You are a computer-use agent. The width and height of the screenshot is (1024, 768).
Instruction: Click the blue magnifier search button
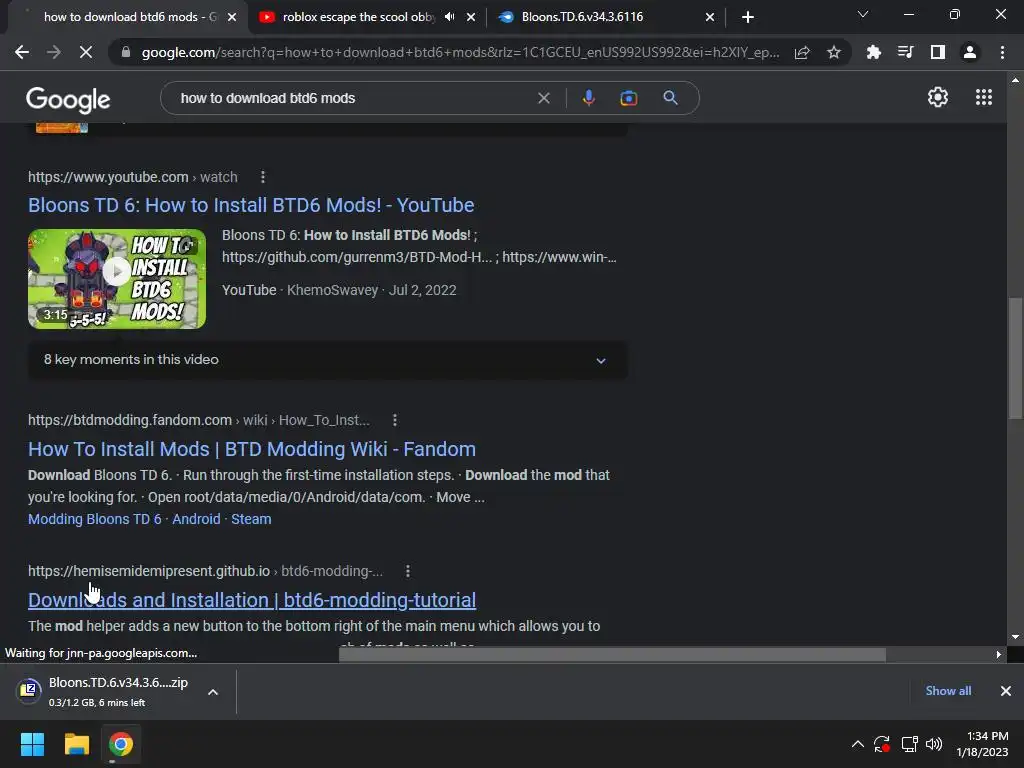(x=670, y=98)
